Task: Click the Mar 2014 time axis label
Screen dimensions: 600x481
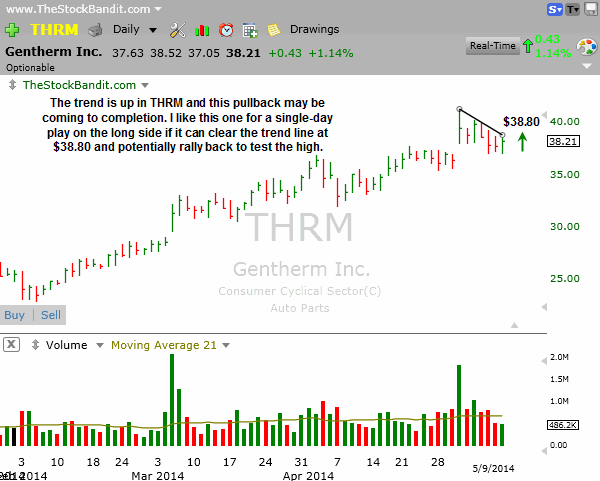Action: click(158, 476)
